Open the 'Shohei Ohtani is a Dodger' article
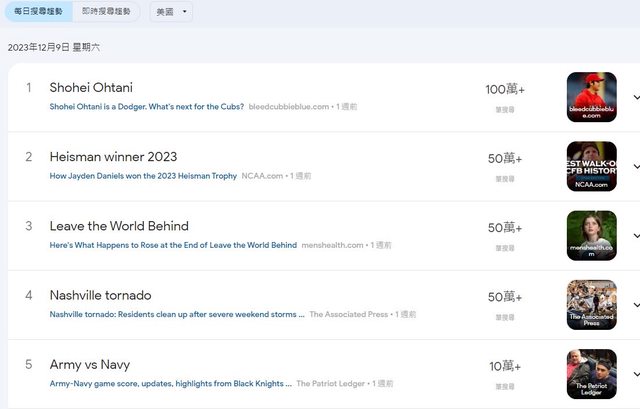 tap(146, 106)
